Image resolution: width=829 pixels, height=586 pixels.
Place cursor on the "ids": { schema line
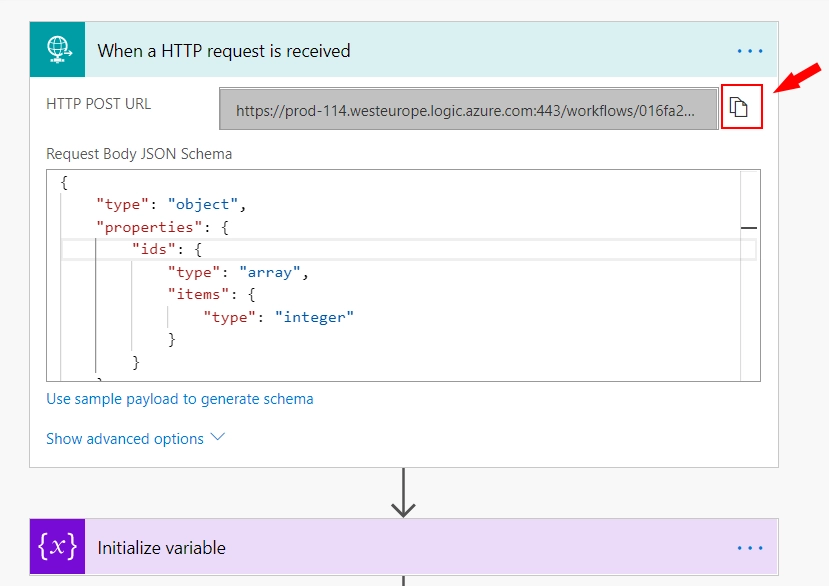408,250
